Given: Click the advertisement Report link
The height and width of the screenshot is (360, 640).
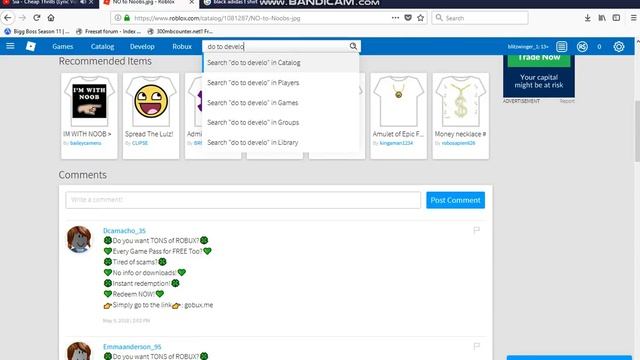Looking at the screenshot, I should 567,101.
